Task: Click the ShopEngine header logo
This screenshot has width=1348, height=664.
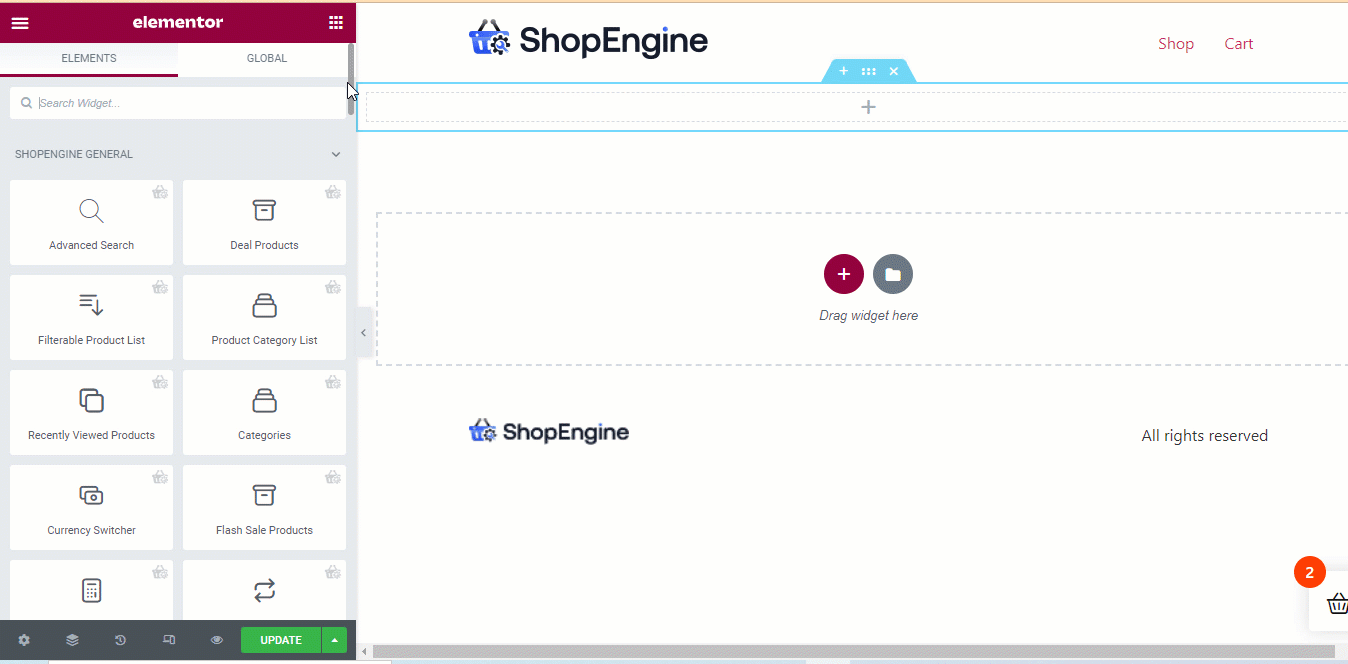Action: (x=588, y=40)
